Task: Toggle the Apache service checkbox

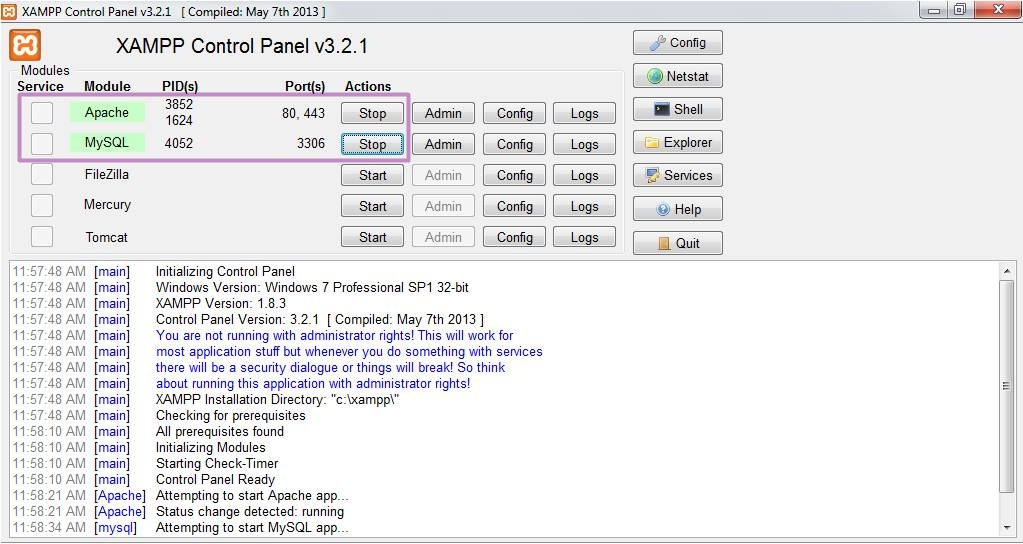Action: pyautogui.click(x=42, y=113)
